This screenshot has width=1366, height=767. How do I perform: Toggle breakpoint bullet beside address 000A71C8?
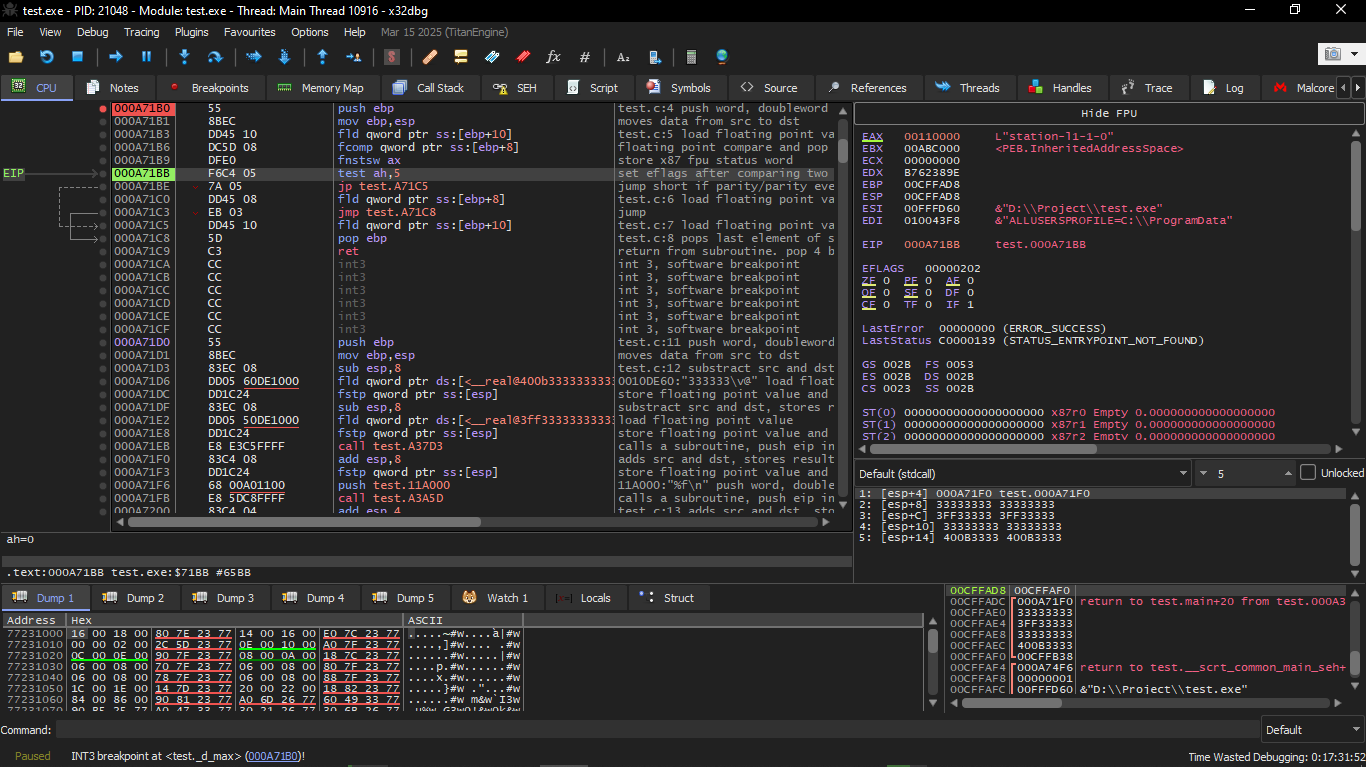pyautogui.click(x=103, y=238)
